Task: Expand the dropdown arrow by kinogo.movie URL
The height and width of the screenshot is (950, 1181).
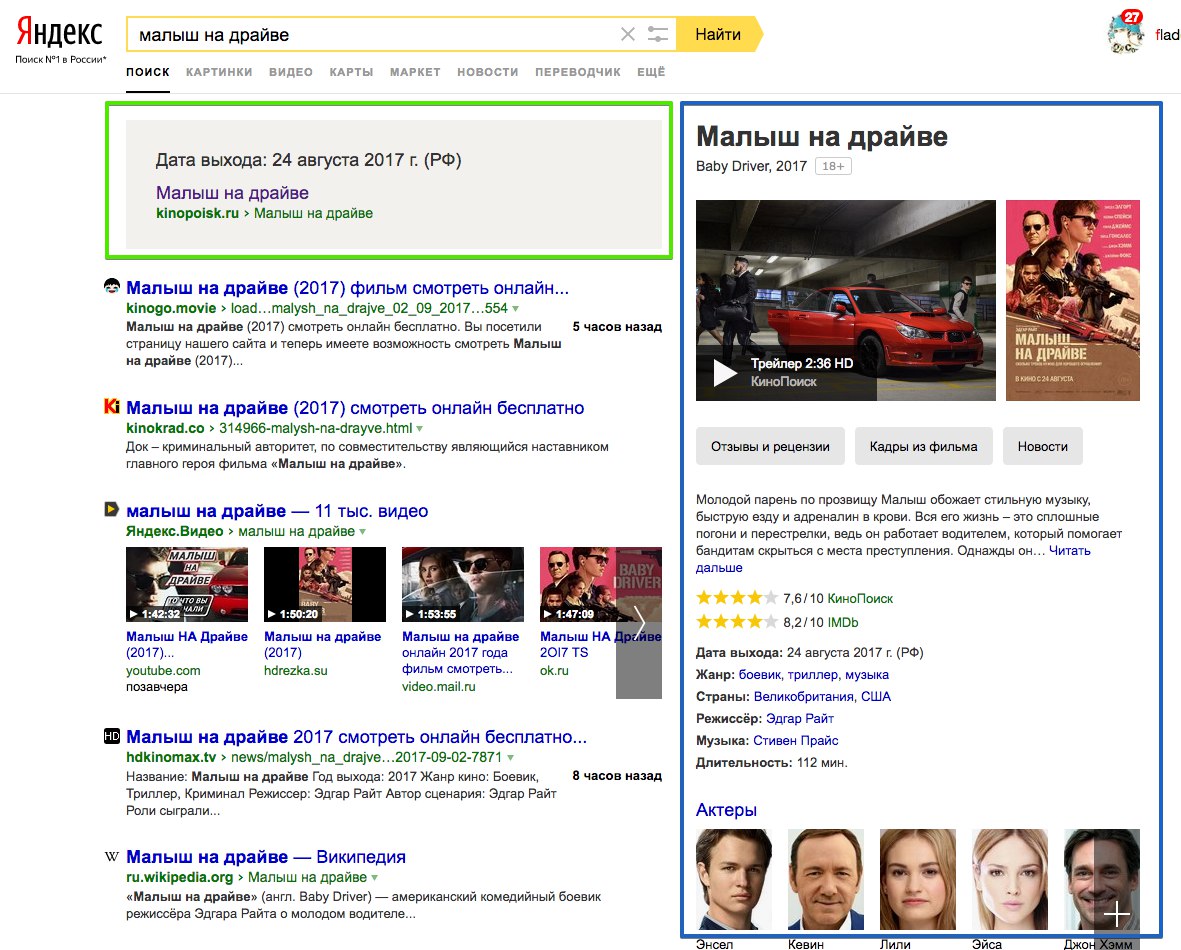Action: [515, 309]
